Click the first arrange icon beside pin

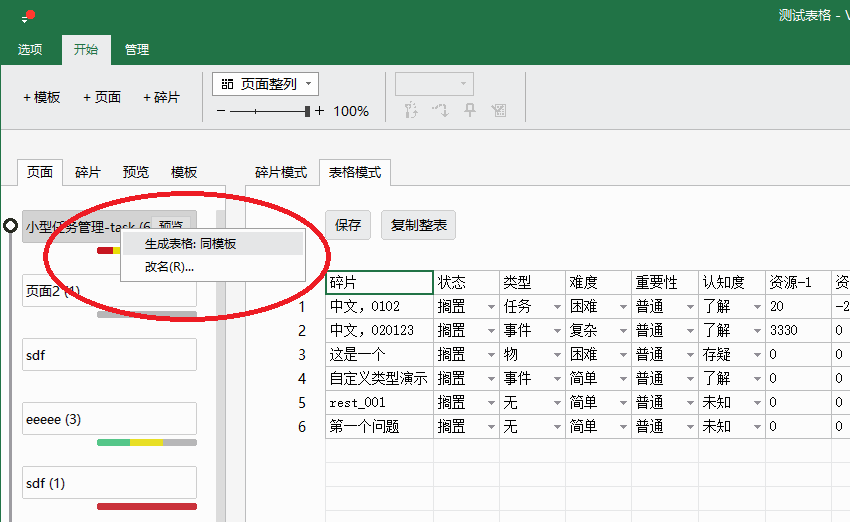click(x=409, y=111)
